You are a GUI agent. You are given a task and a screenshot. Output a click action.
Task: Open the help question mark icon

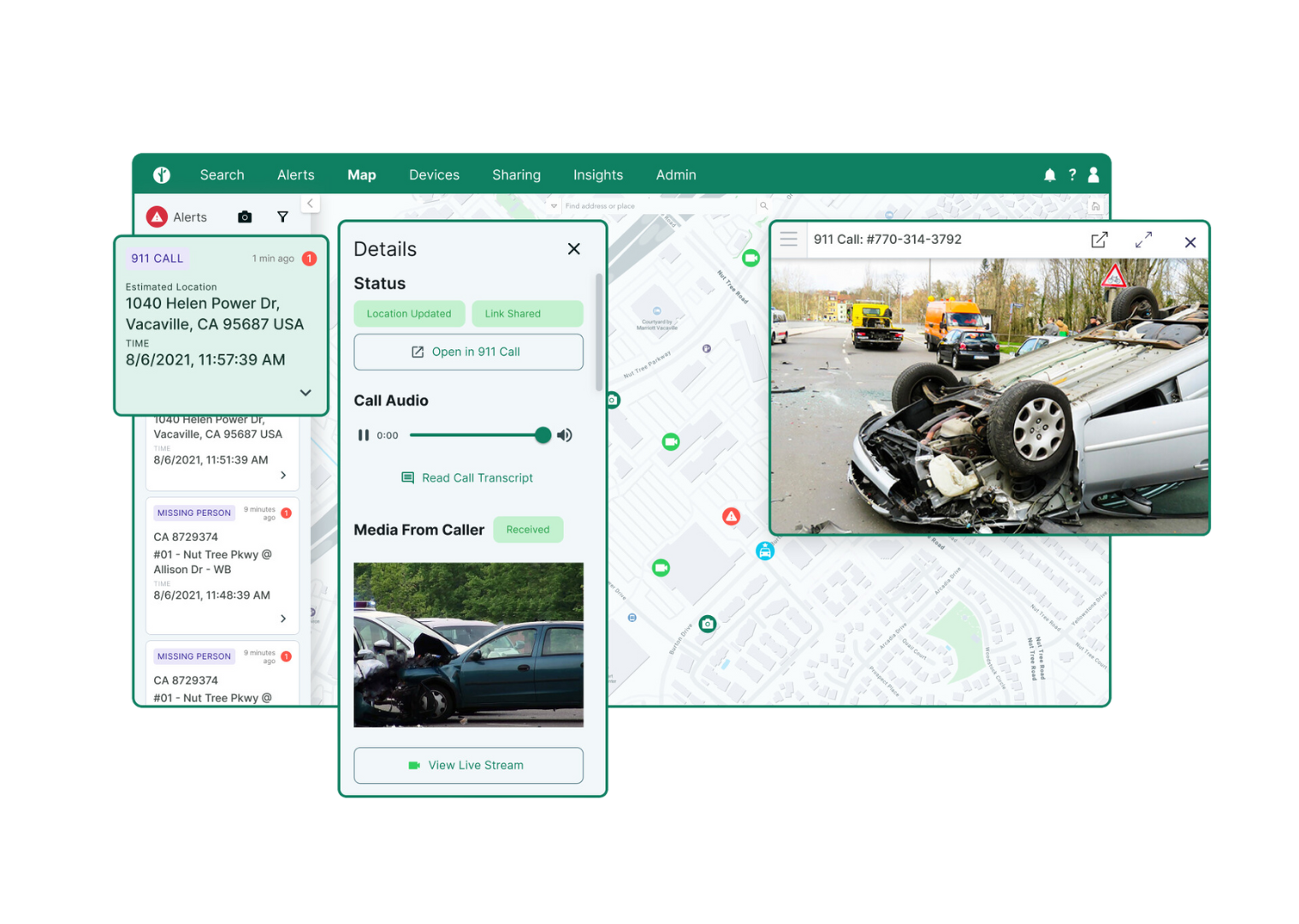coord(1072,175)
